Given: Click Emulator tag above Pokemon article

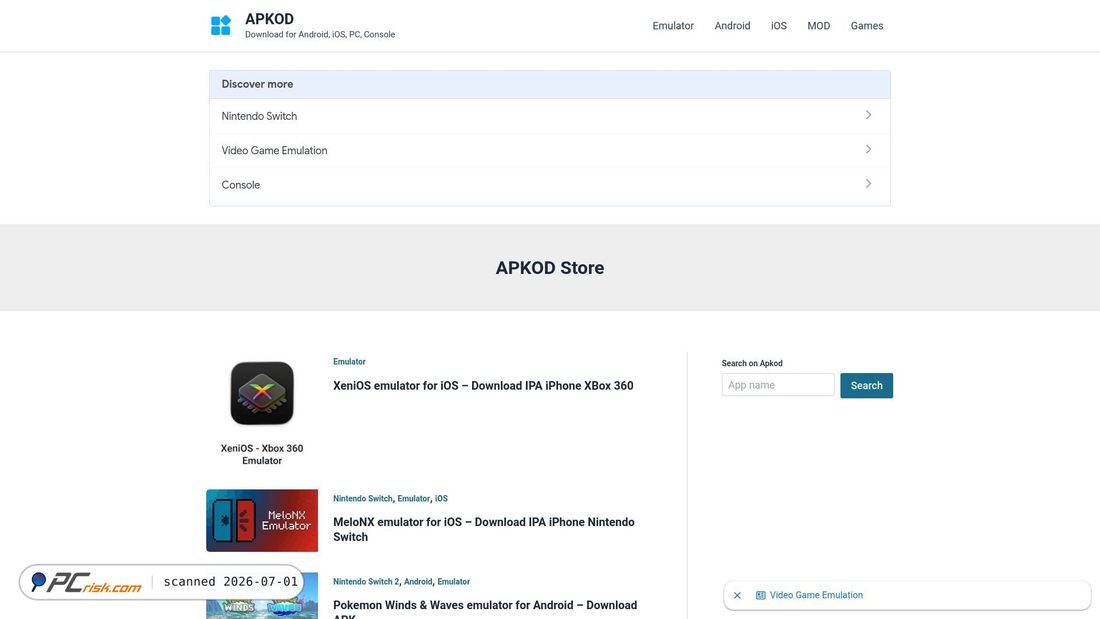Looking at the screenshot, I should [453, 581].
